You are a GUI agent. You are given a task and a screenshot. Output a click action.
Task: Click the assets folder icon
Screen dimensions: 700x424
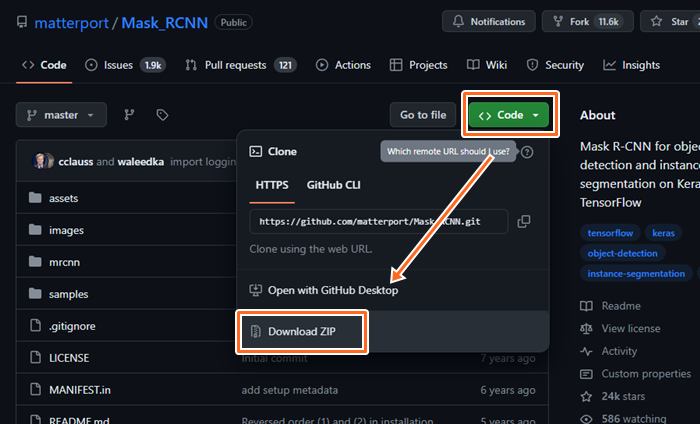[x=35, y=198]
